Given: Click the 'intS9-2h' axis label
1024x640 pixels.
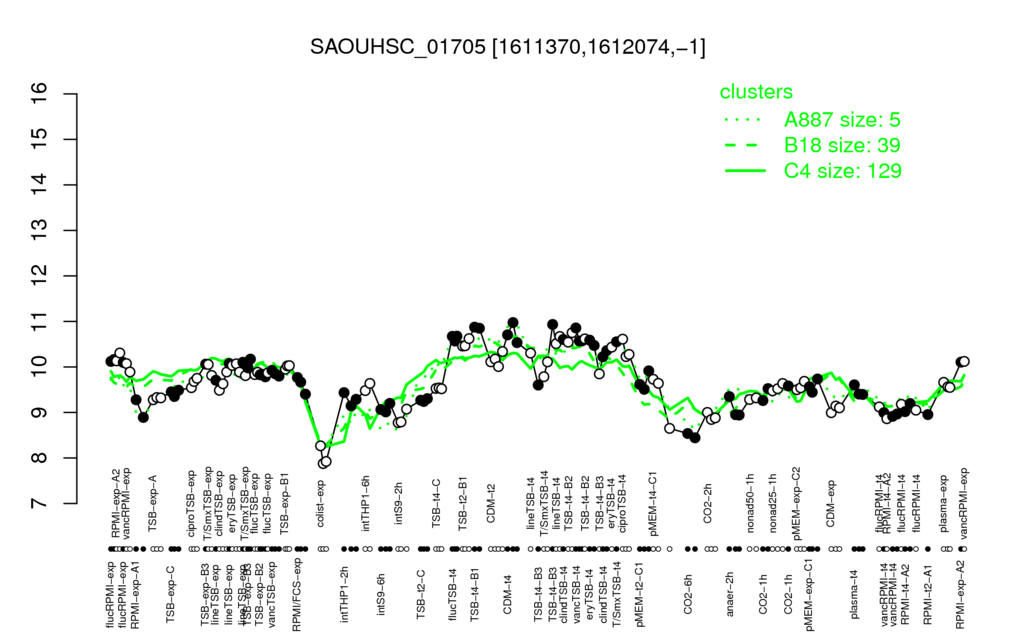Looking at the screenshot, I should click(x=399, y=504).
